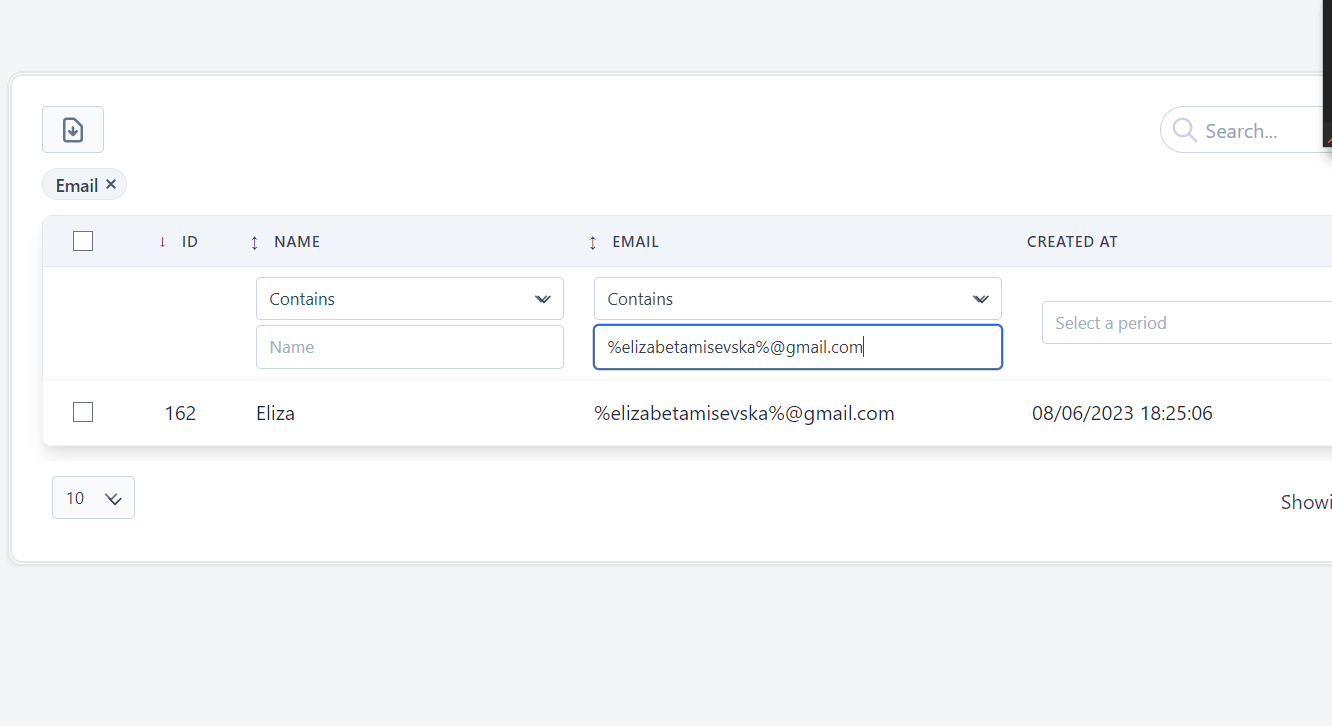
Task: Open the Select a period date field
Action: pyautogui.click(x=1185, y=323)
